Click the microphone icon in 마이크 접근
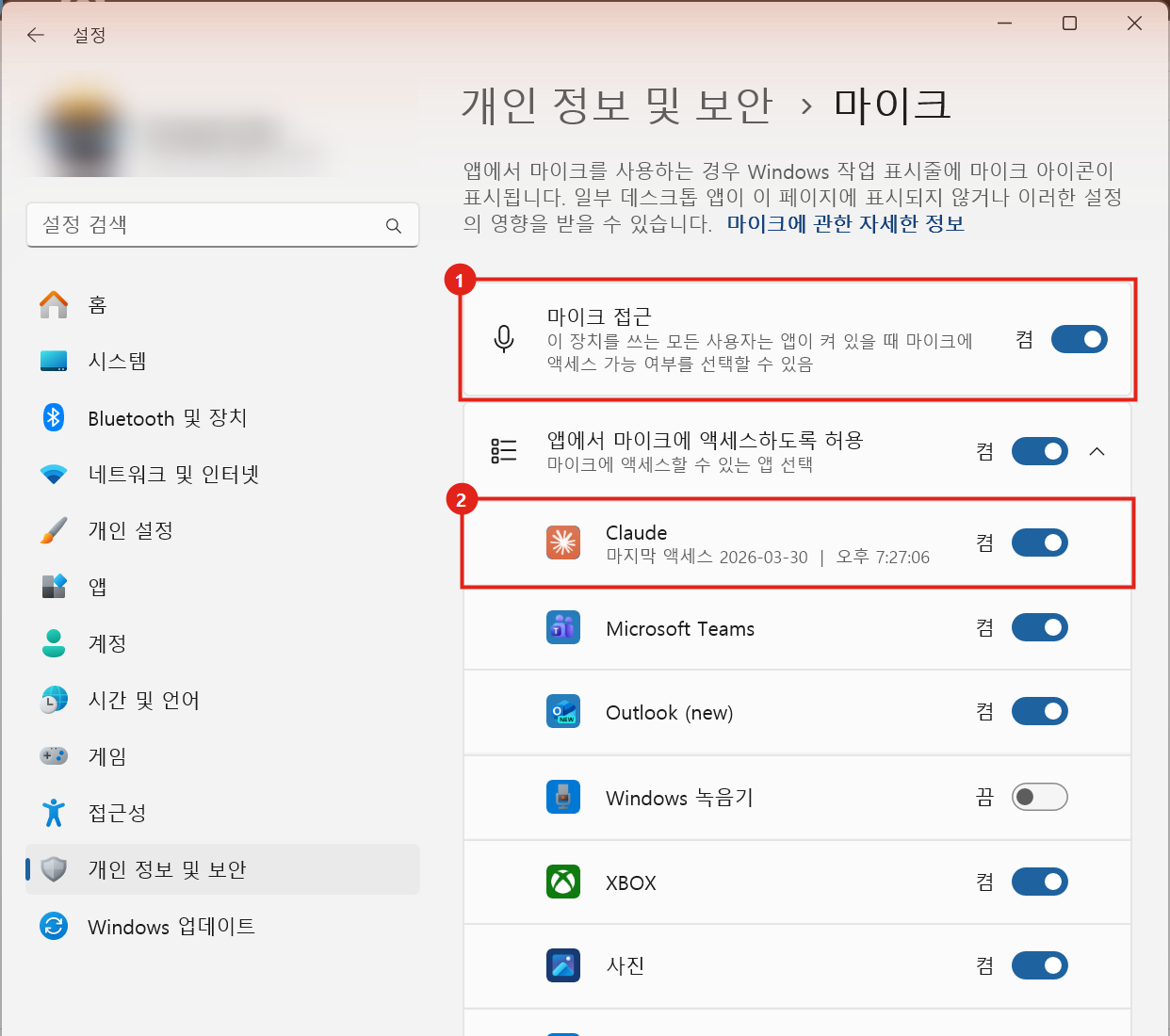 (504, 339)
